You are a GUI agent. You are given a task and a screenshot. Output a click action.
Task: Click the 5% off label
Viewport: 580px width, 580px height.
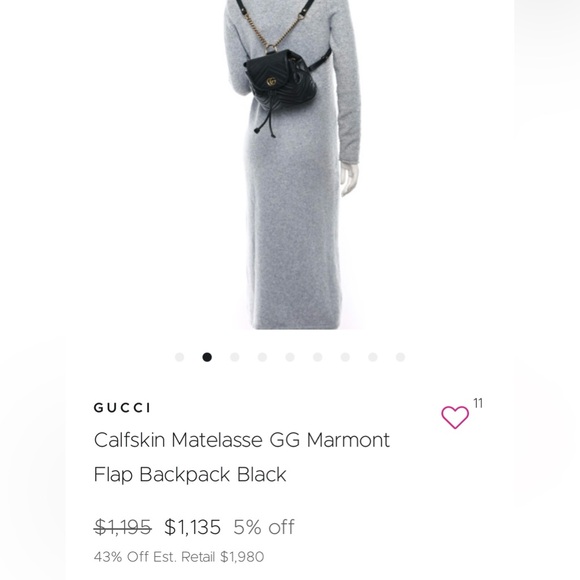pyautogui.click(x=264, y=527)
